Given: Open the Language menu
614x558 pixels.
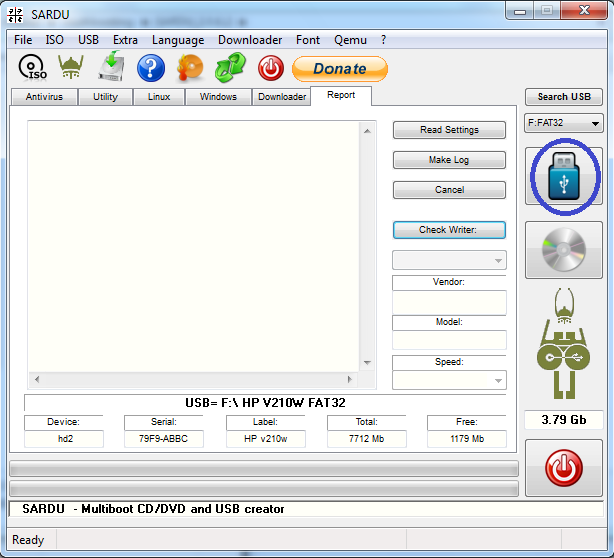Looking at the screenshot, I should click(x=178, y=40).
